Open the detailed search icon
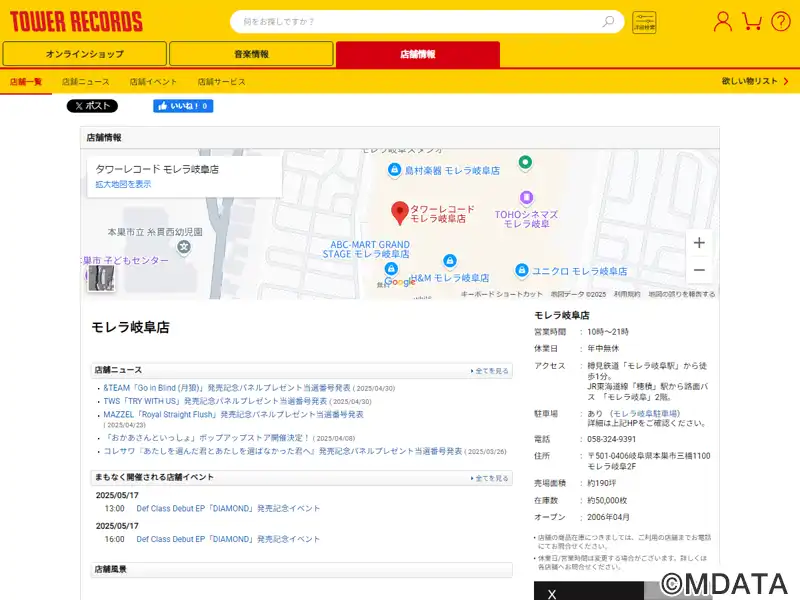The height and width of the screenshot is (600, 800). pyautogui.click(x=644, y=22)
